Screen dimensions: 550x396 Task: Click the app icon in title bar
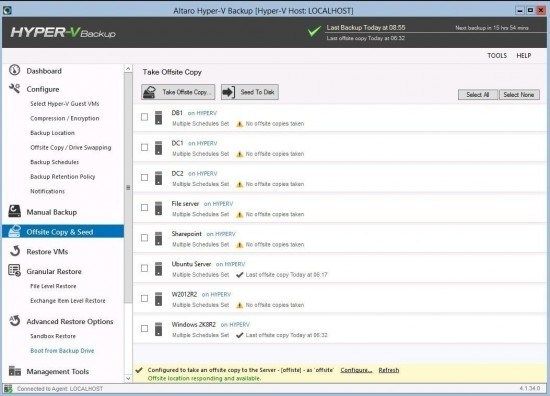click(x=7, y=10)
